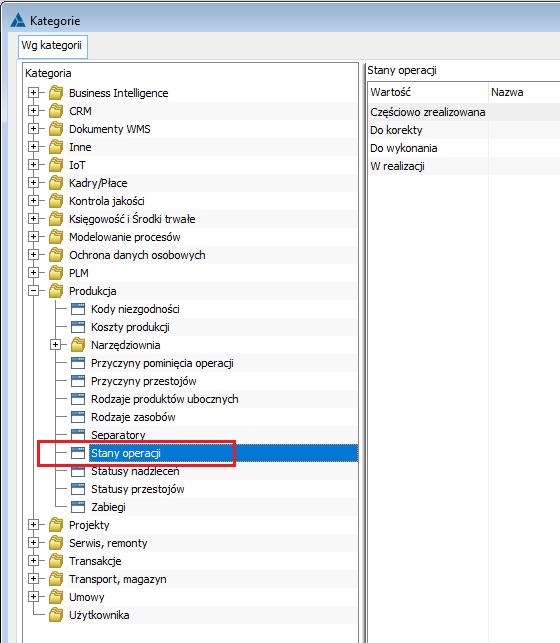This screenshot has width=560, height=643.
Task: Click the Użytkownika folder icon
Action: [x=56, y=615]
